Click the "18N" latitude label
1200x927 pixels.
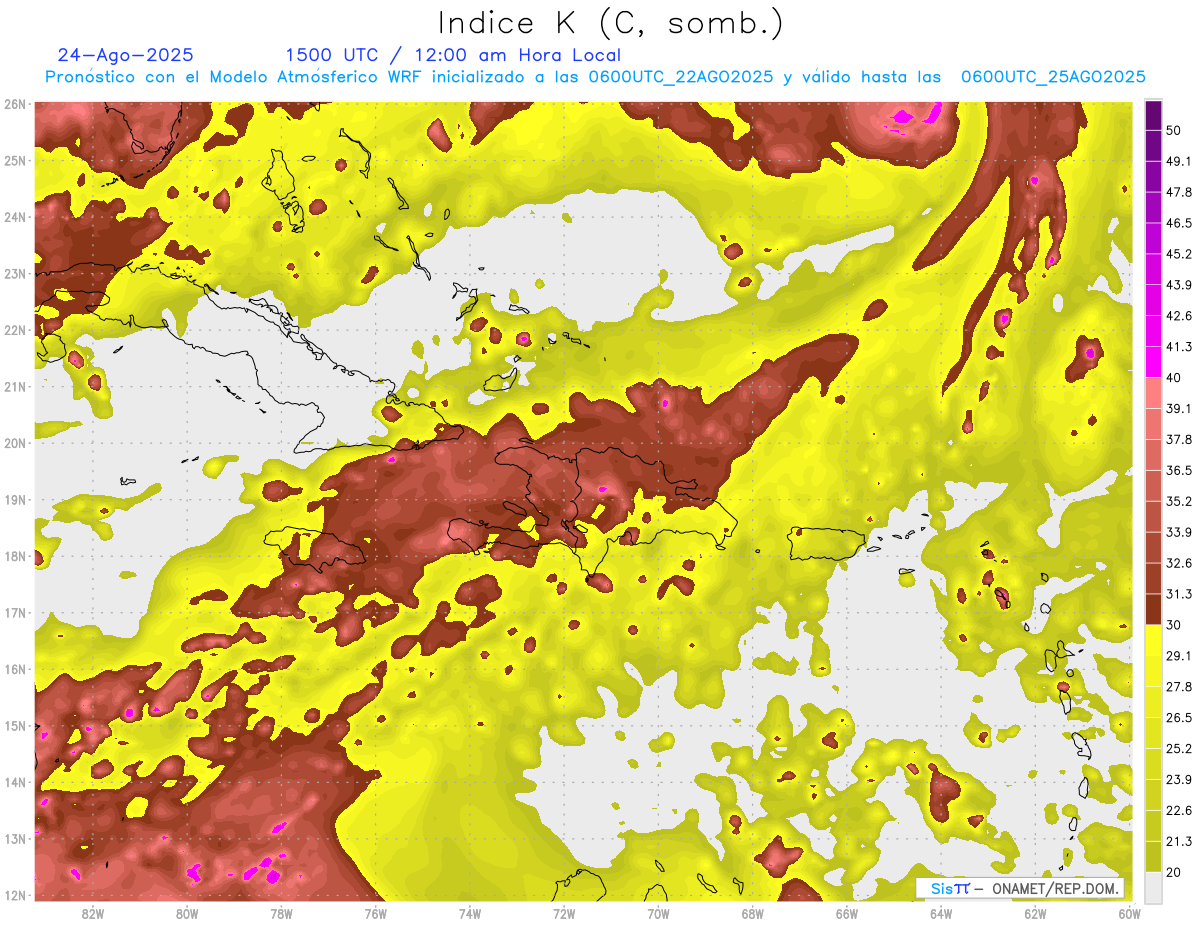(14, 556)
